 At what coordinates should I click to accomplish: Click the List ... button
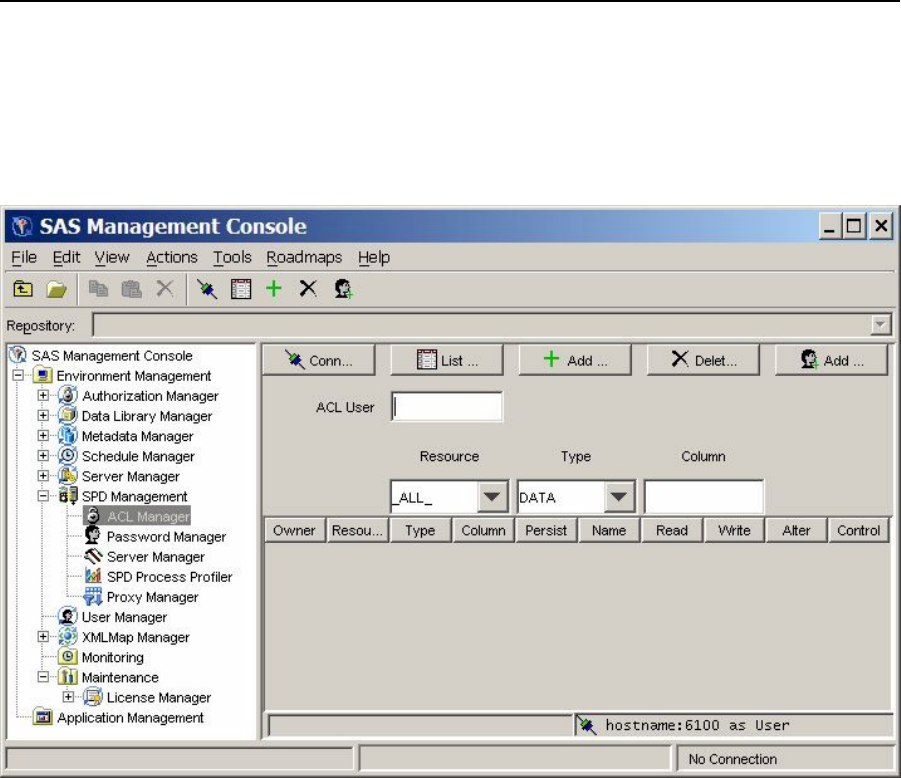point(447,360)
